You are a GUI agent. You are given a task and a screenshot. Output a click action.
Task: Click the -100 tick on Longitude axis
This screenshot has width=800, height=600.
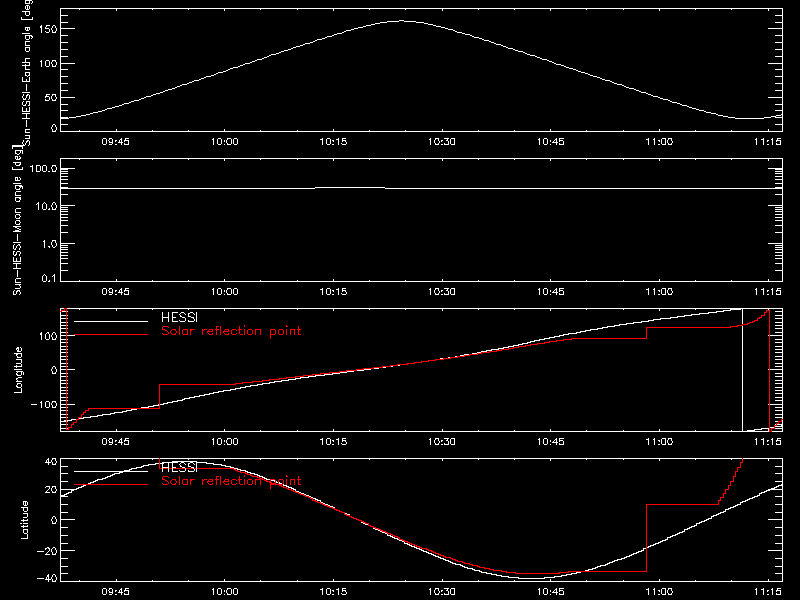click(x=43, y=404)
